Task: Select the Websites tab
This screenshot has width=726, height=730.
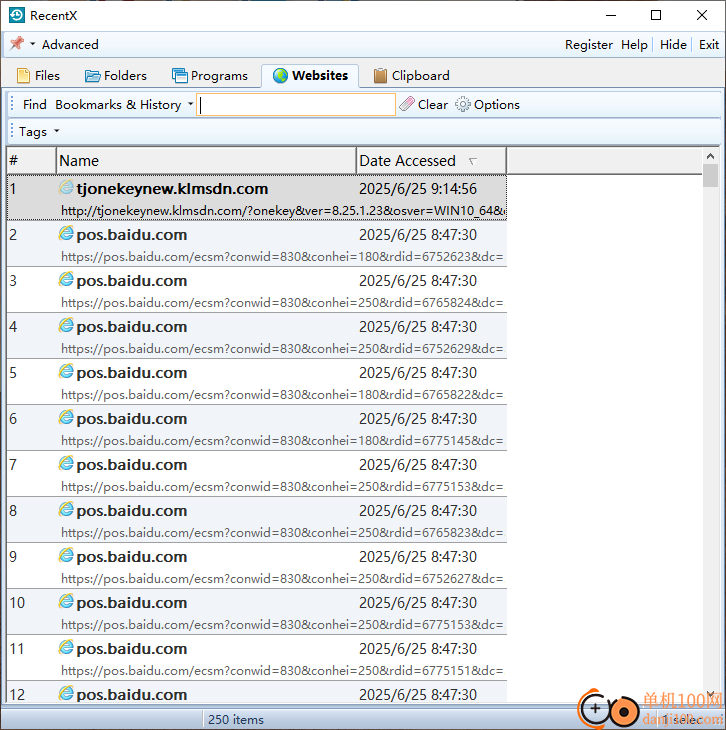Action: tap(310, 75)
